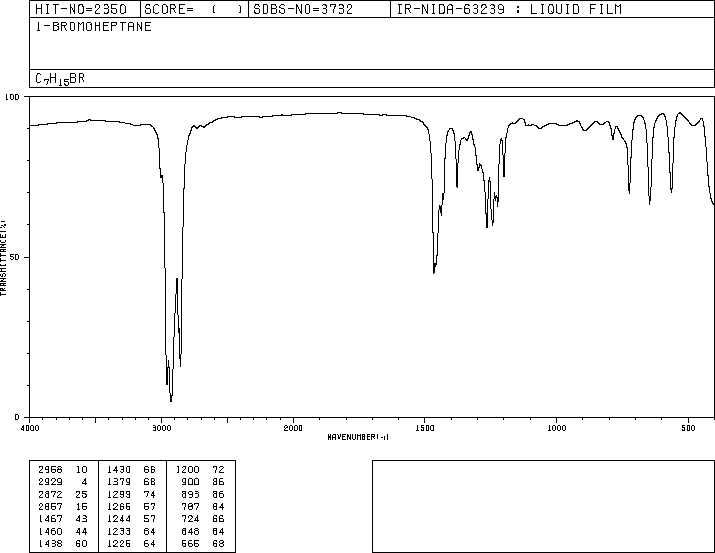
Task: Select the 1244 peak table entry
Action: [x=119, y=519]
